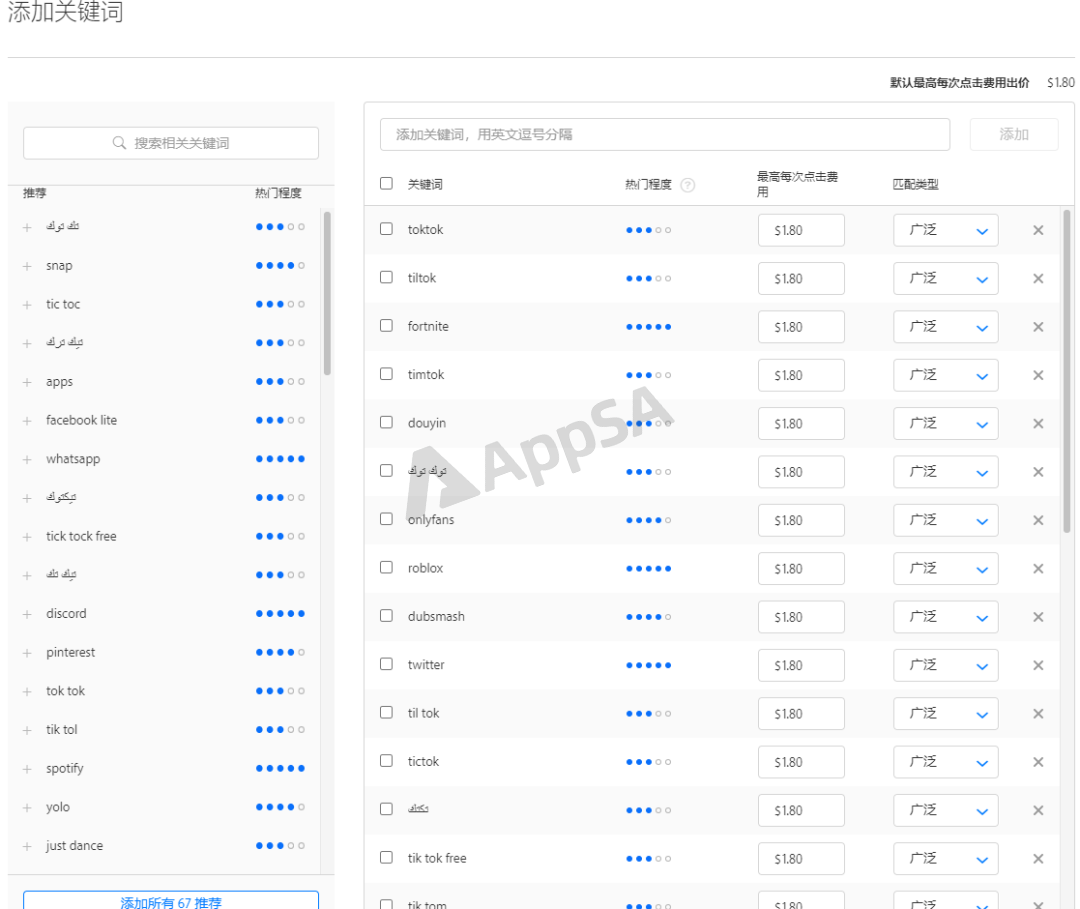Add whatsapp keyword with plus icon

[x=27, y=459]
